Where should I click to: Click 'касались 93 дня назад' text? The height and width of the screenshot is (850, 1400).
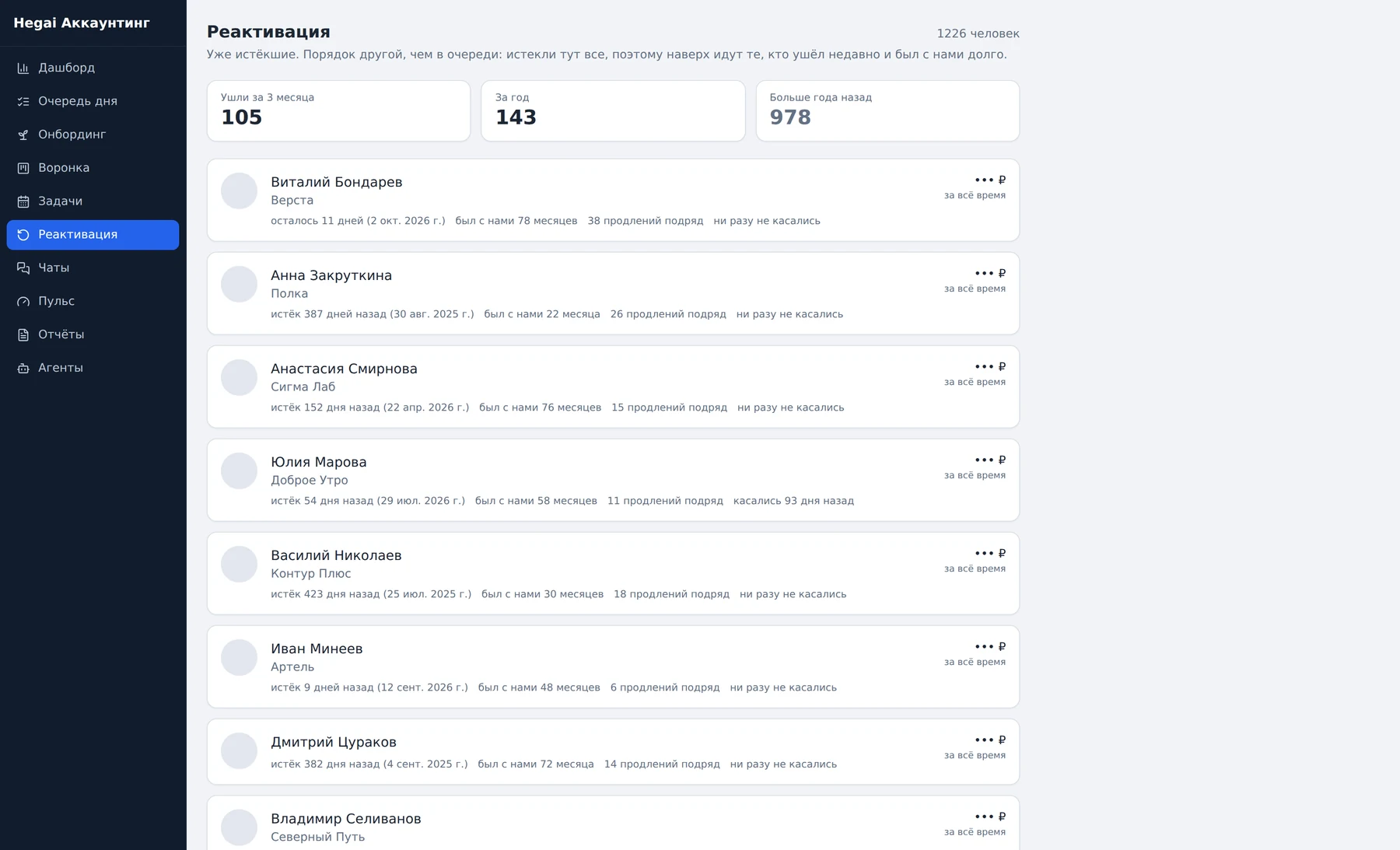tap(793, 501)
